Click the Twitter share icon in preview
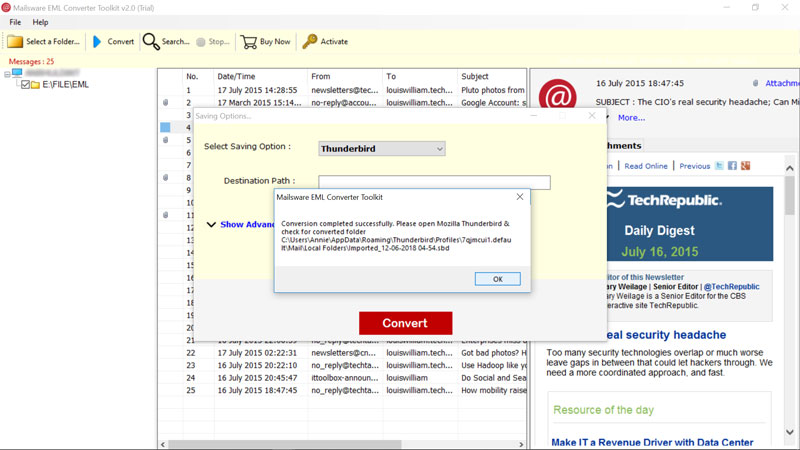Screen dimensions: 800x450 pos(719,166)
